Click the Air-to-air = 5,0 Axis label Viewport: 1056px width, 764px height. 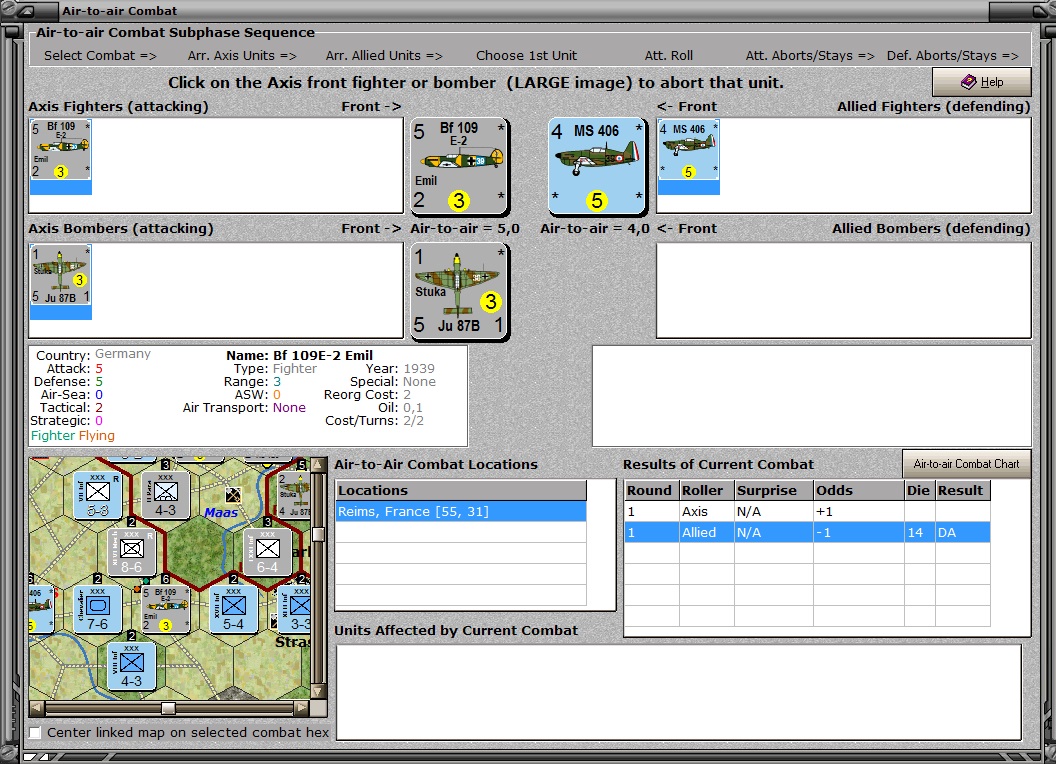pos(465,228)
